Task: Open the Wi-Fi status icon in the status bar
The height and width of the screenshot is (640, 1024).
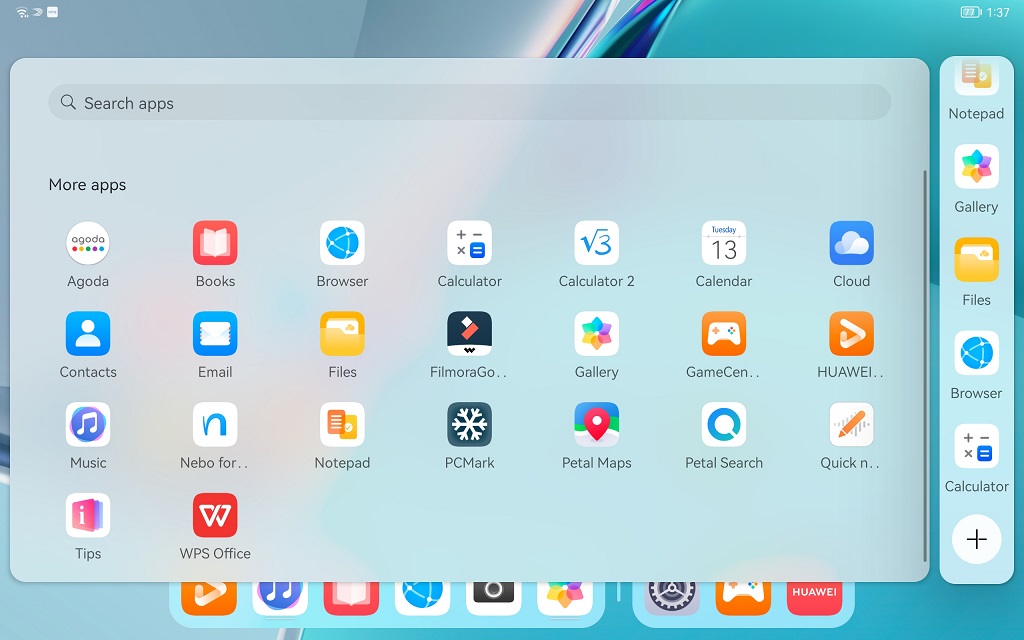Action: (22, 12)
